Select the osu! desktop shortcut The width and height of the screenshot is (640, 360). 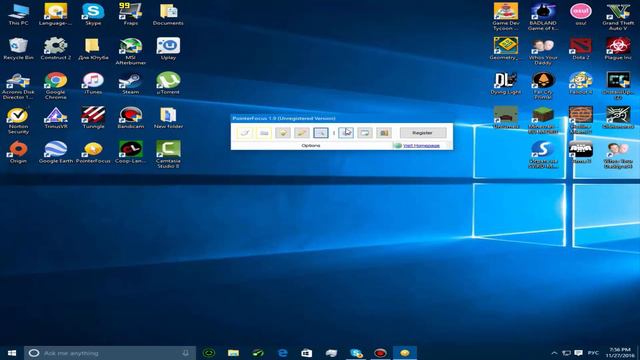(581, 15)
